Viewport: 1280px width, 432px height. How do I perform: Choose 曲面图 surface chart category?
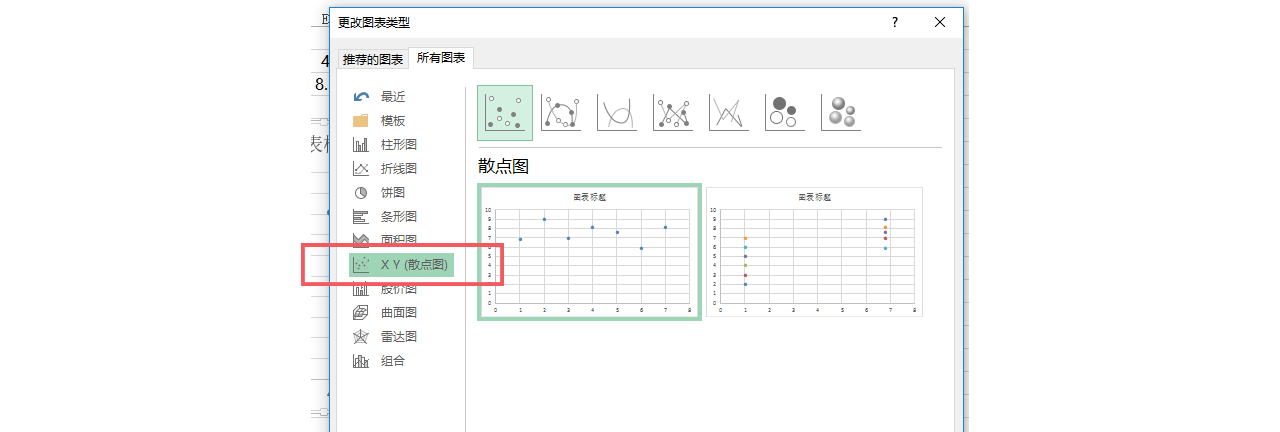[x=398, y=313]
